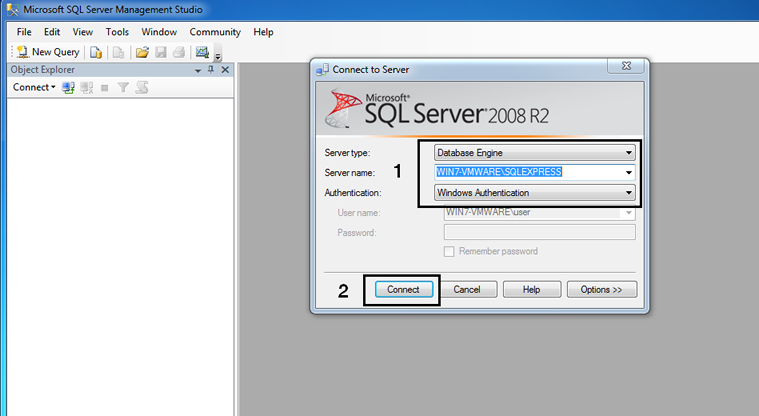Click the Help button in the dialog
The width and height of the screenshot is (759, 416).
coord(531,290)
